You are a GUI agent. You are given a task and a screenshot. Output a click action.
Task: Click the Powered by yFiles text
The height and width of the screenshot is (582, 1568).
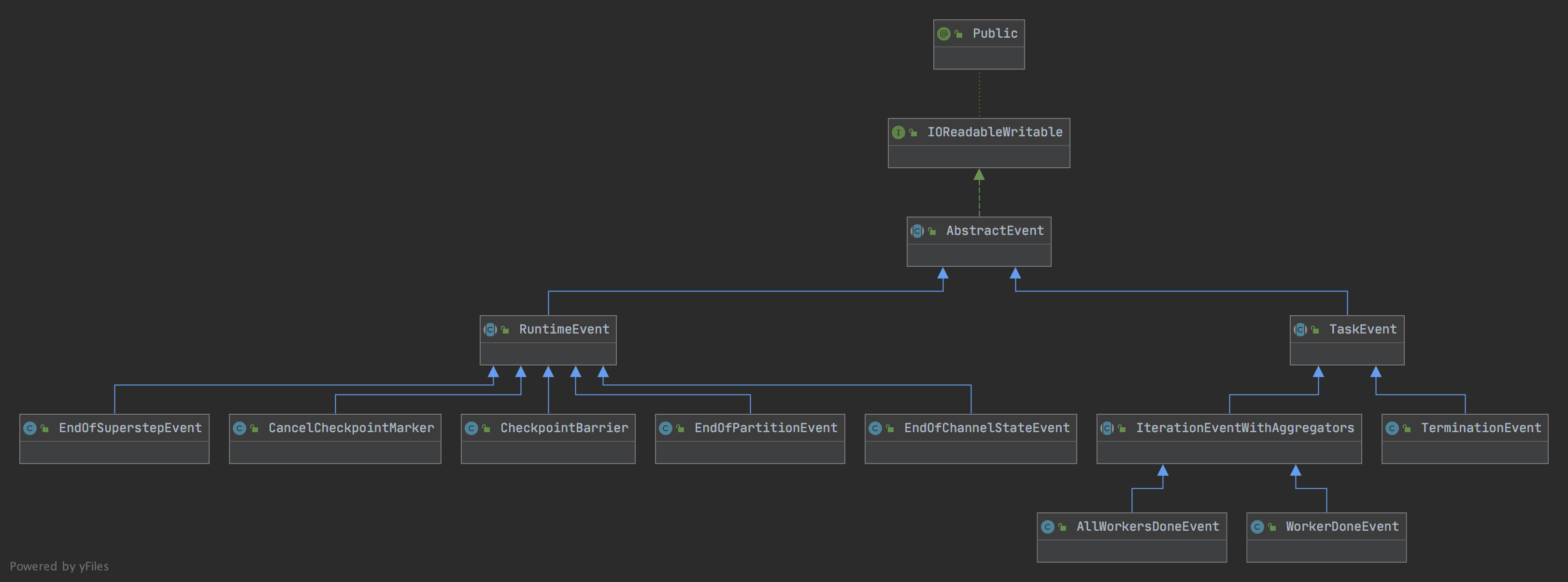pos(59,566)
